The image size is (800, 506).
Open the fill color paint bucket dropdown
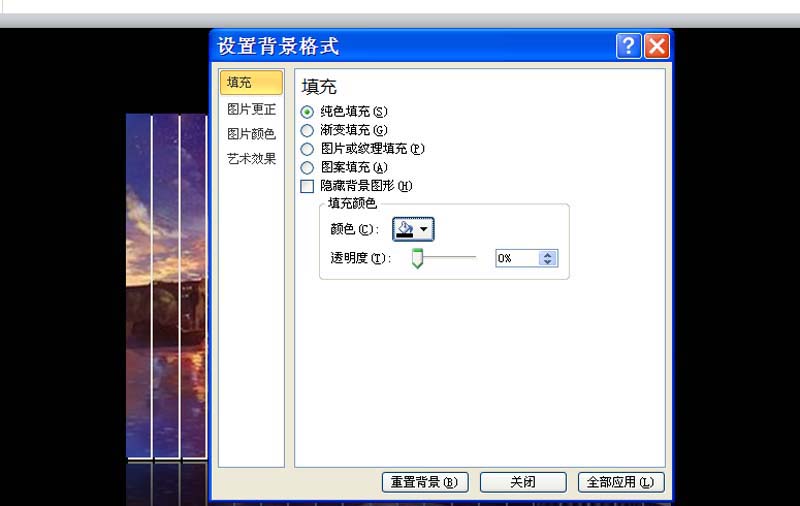coord(413,229)
